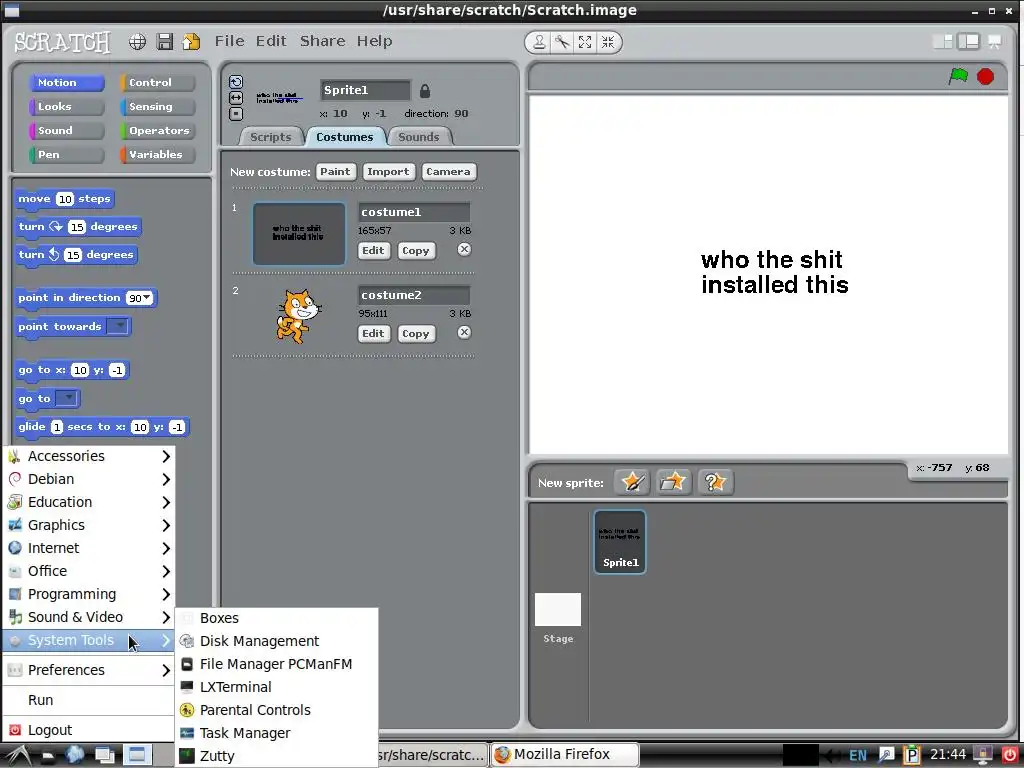Switch to Mozilla Firefox taskbar window
This screenshot has width=1024, height=768.
click(x=564, y=755)
